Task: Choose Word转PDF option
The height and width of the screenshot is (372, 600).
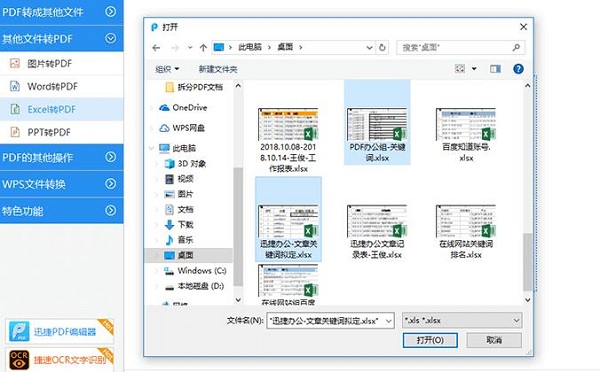Action: coord(62,86)
